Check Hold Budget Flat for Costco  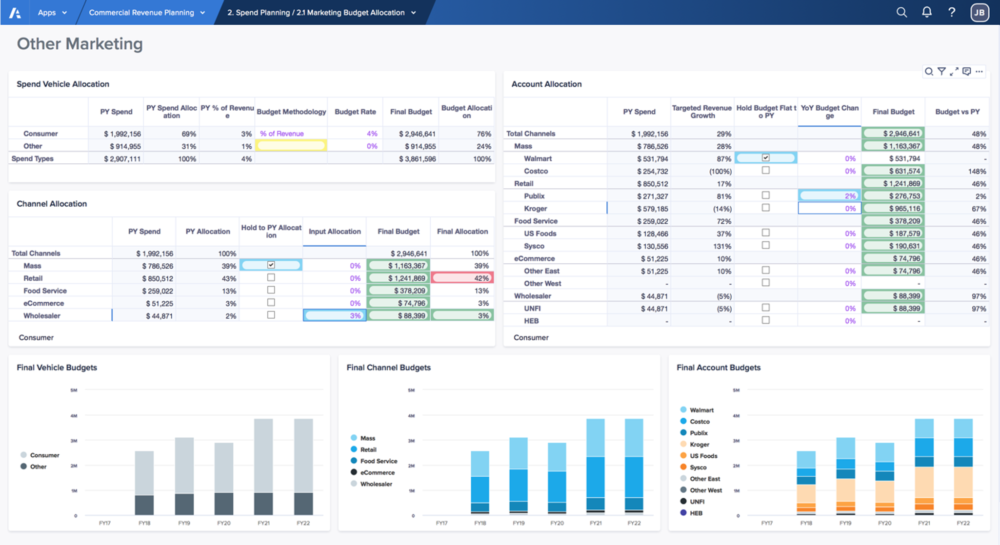pos(765,170)
